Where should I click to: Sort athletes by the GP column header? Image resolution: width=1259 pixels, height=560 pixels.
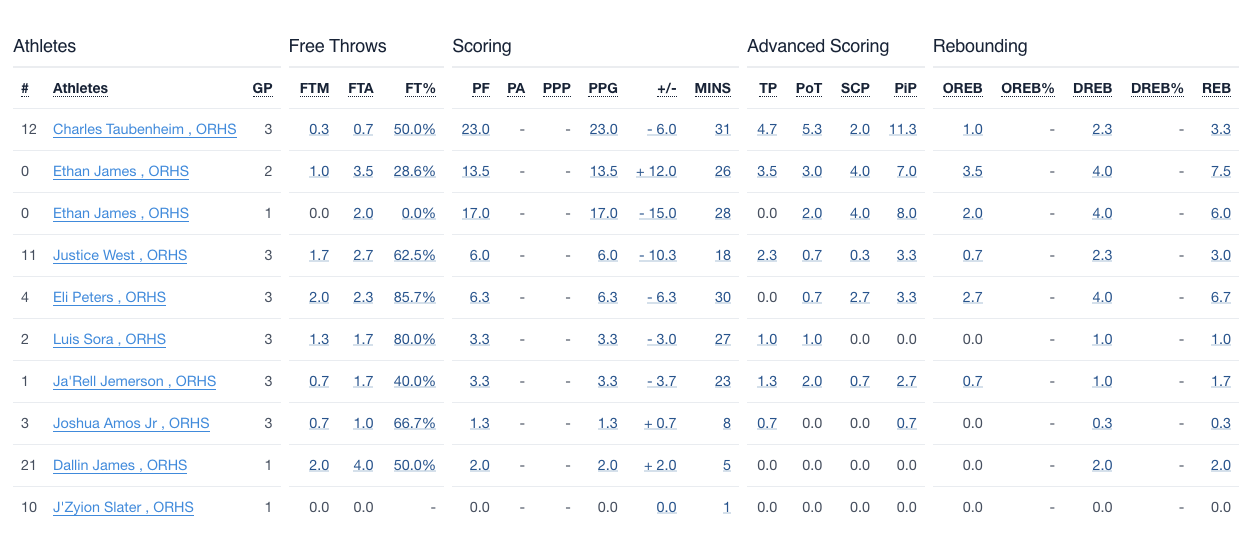262,88
